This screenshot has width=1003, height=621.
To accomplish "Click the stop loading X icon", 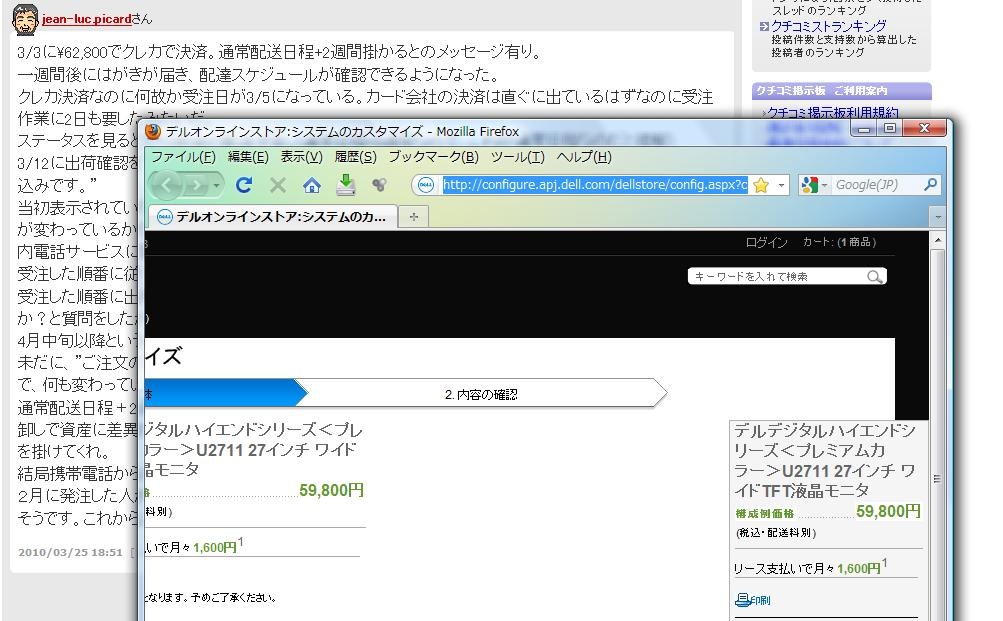I will tap(278, 185).
